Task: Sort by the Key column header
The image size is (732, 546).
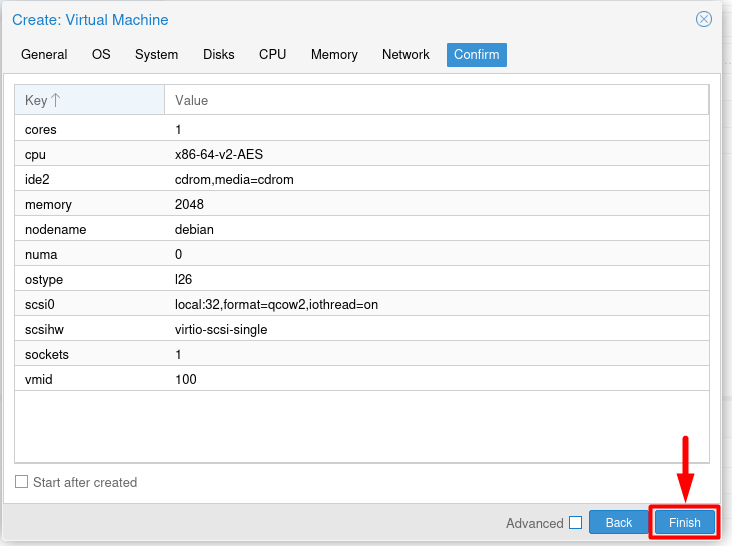Action: click(90, 100)
